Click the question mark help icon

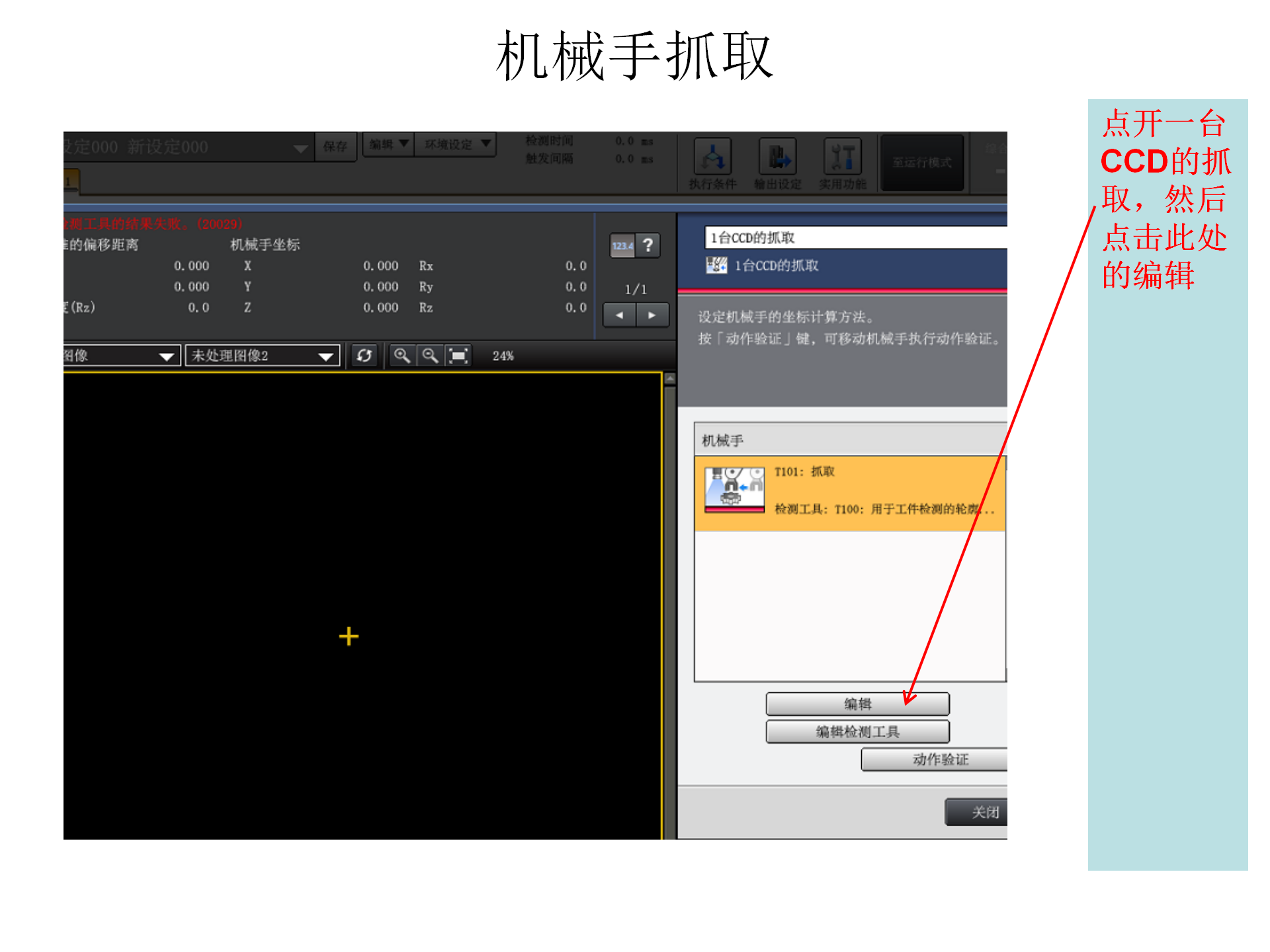[x=648, y=246]
